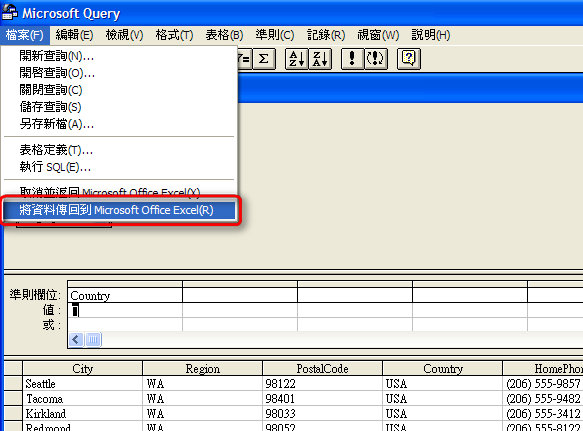Open the 表格(B) menu

coord(224,35)
